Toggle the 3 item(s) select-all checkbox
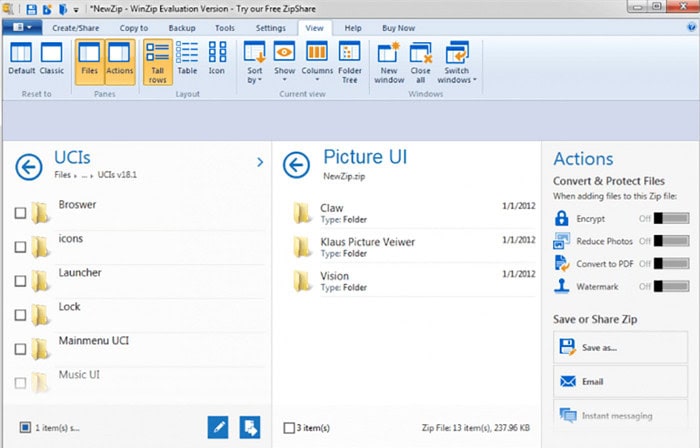This screenshot has width=700, height=448. point(289,427)
